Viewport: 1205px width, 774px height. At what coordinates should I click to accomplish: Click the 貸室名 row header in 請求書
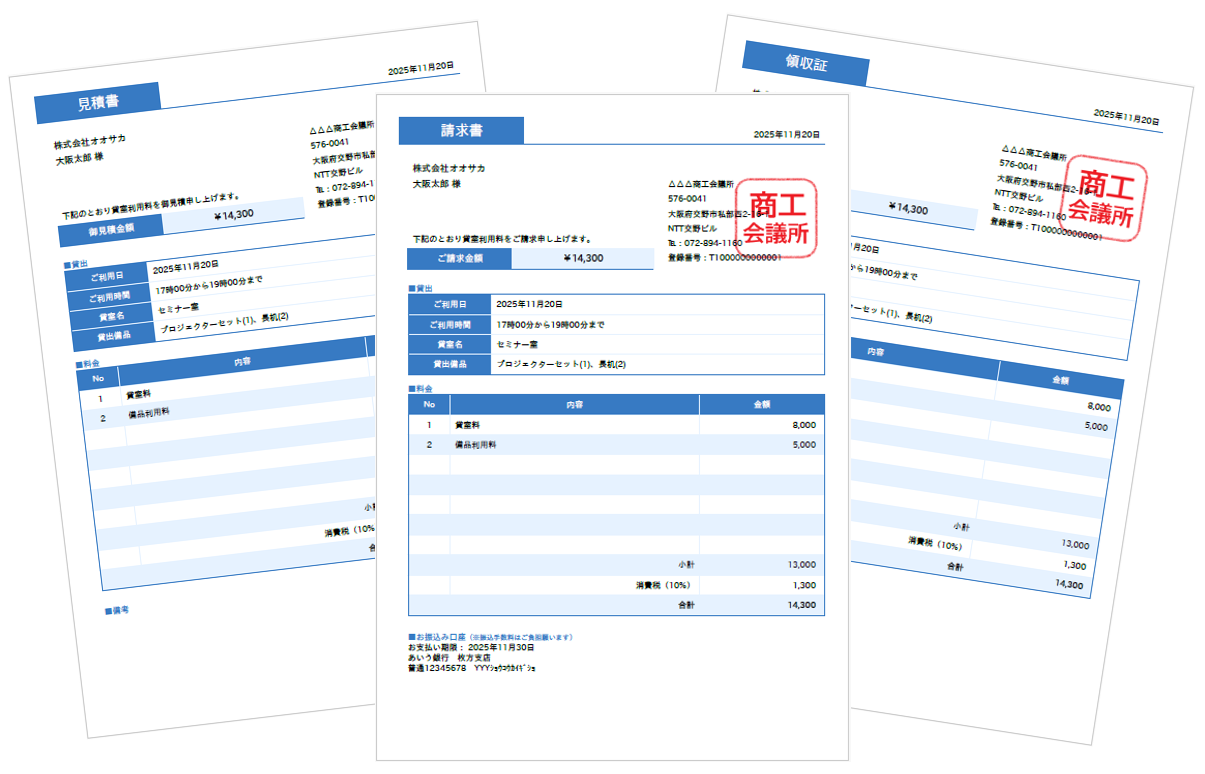(450, 344)
